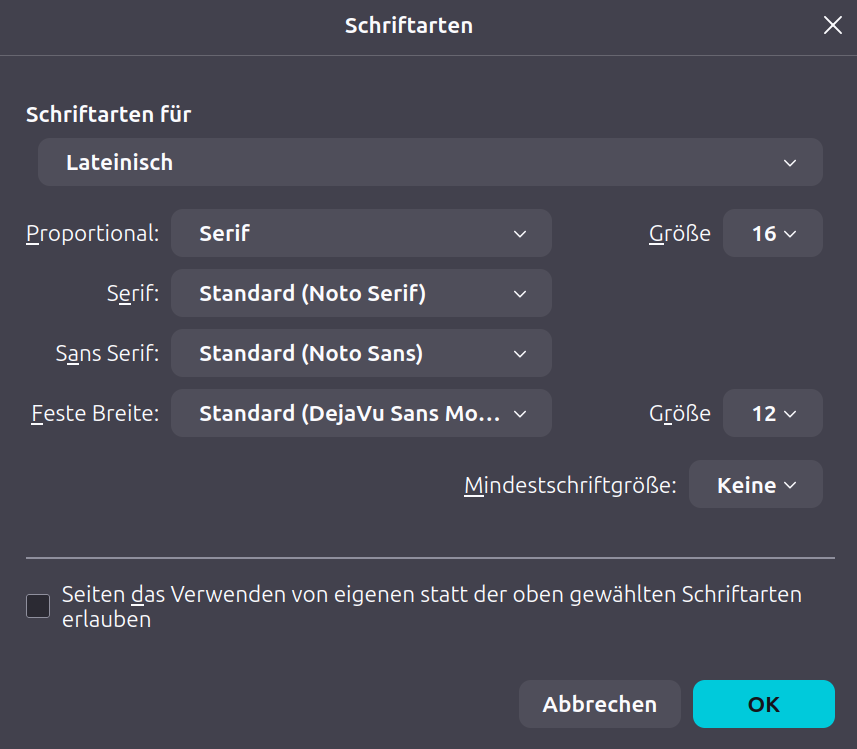857x749 pixels.
Task: Change the fixed-width font size 12 dropdown
Action: click(772, 414)
